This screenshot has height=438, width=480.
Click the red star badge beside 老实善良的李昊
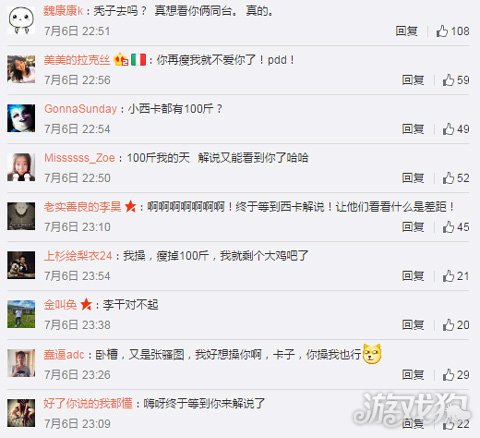pos(130,207)
